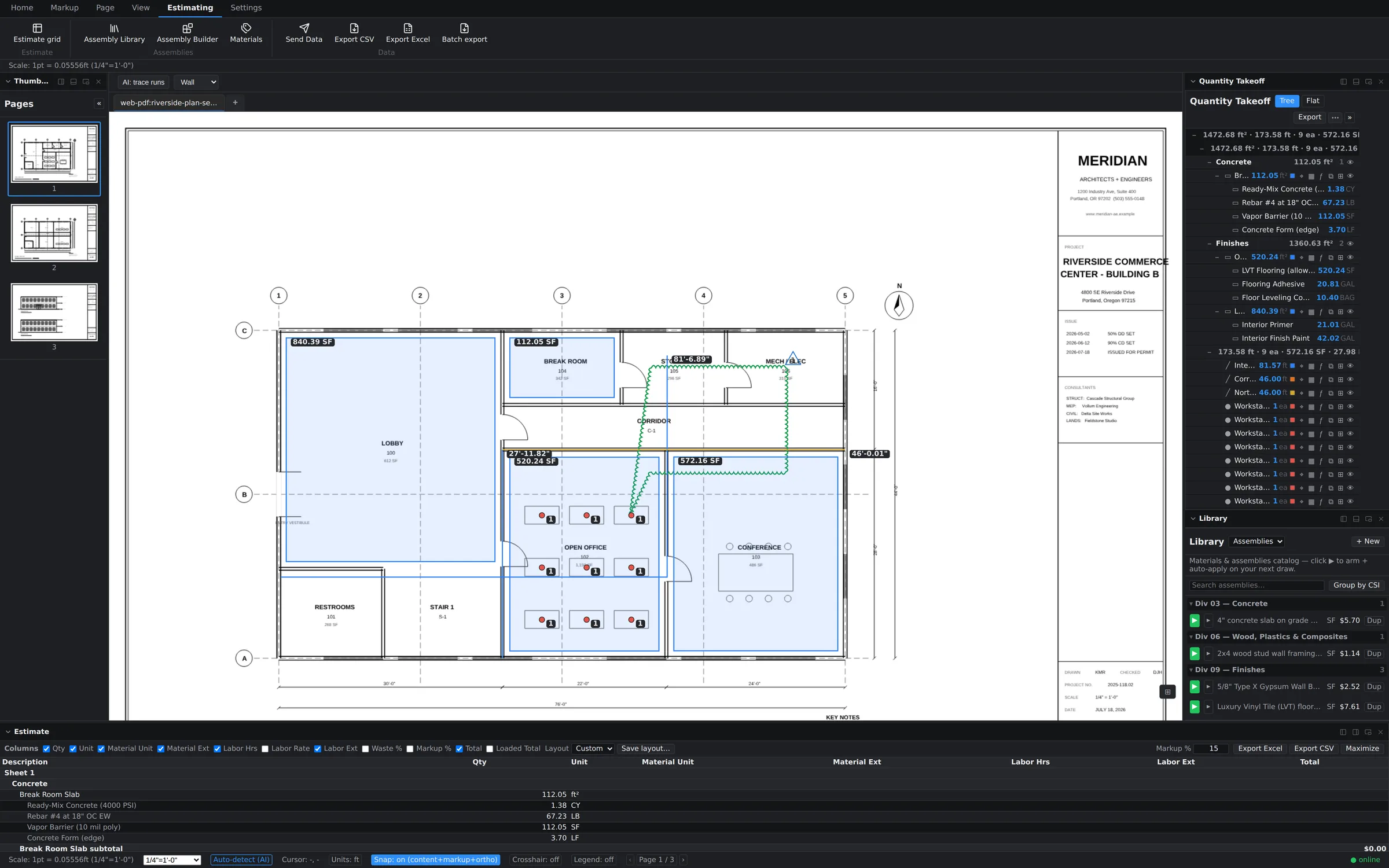This screenshot has height=868, width=1389.
Task: Click the diamond icon on the Corr... 46.00 ft row
Action: [1302, 380]
